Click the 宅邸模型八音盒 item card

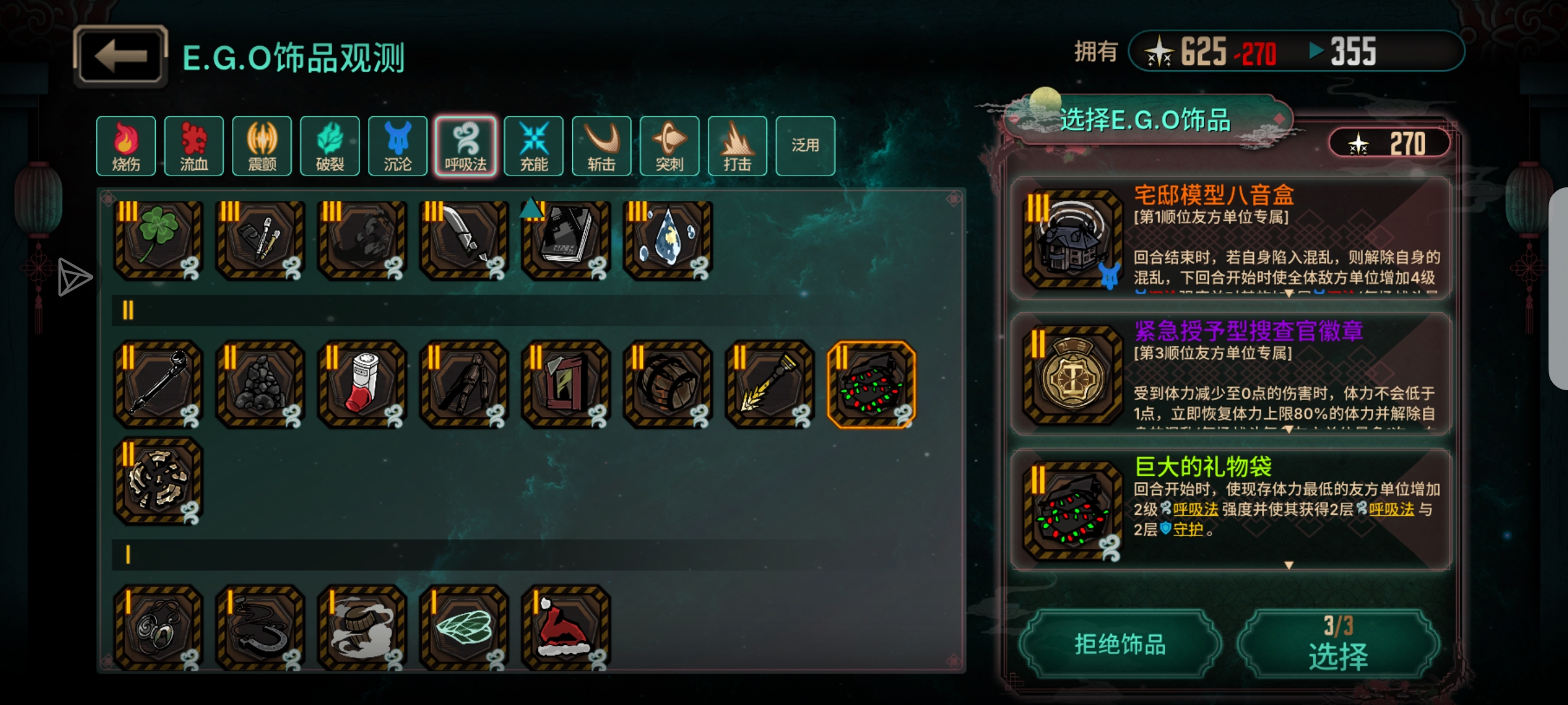click(x=1231, y=238)
